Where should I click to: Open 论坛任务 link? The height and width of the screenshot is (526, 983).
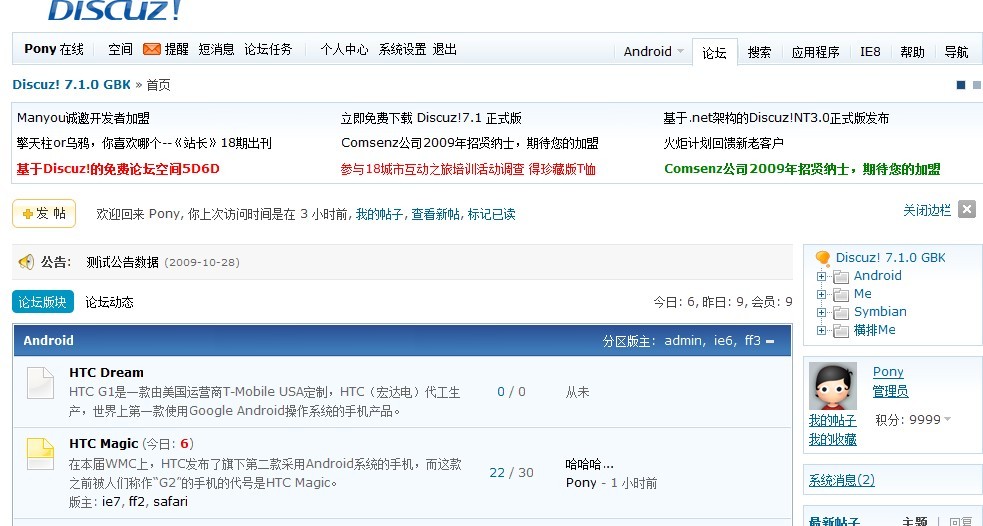(x=268, y=49)
